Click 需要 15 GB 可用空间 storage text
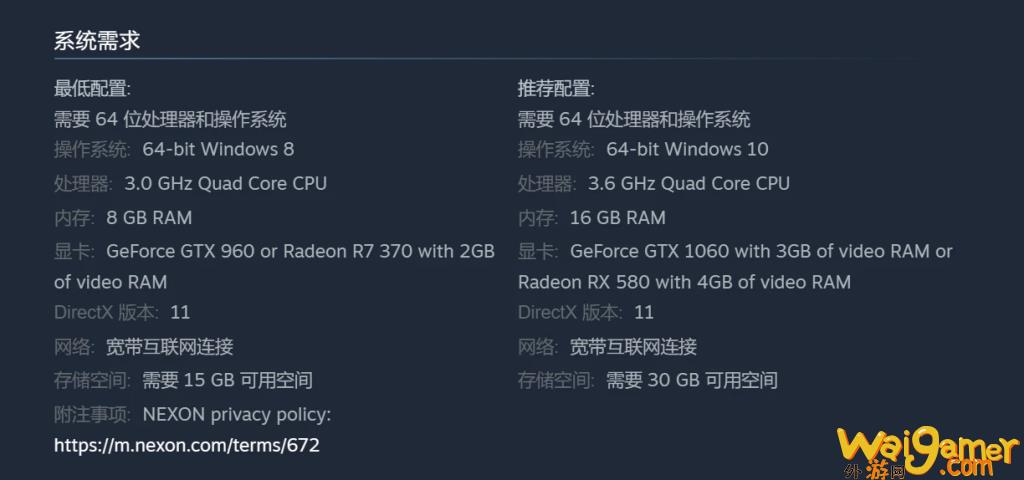 [227, 380]
